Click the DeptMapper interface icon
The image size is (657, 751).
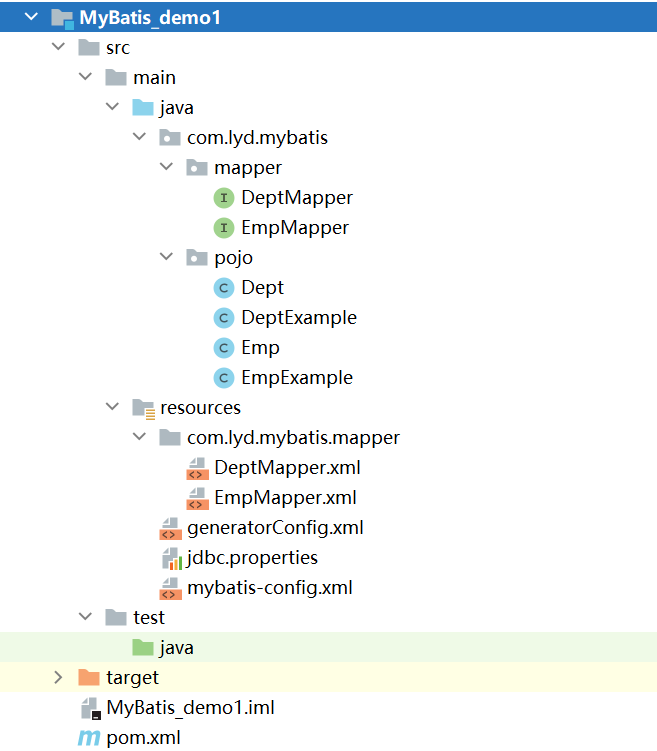click(x=224, y=198)
